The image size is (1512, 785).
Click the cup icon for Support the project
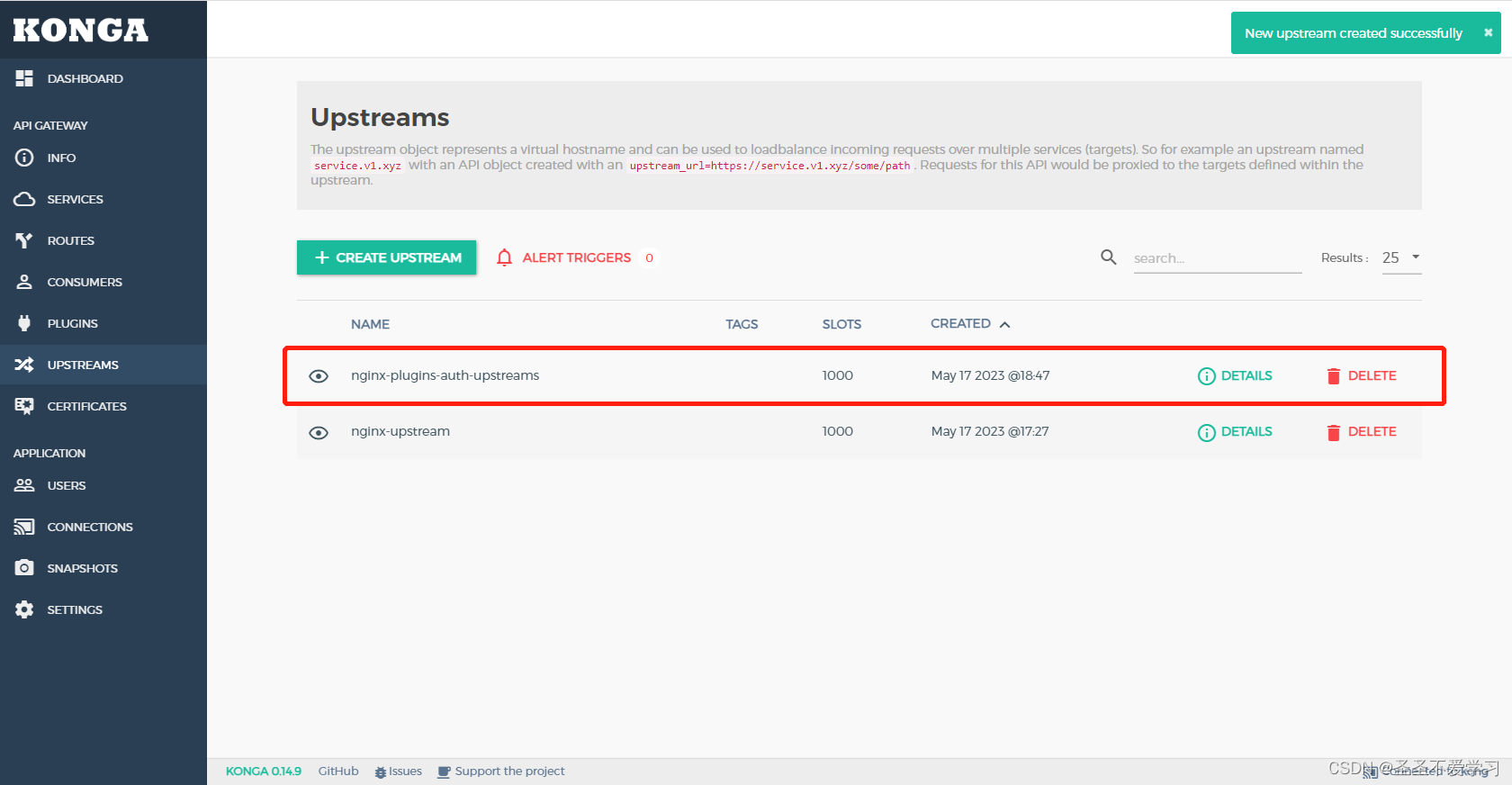click(x=444, y=771)
